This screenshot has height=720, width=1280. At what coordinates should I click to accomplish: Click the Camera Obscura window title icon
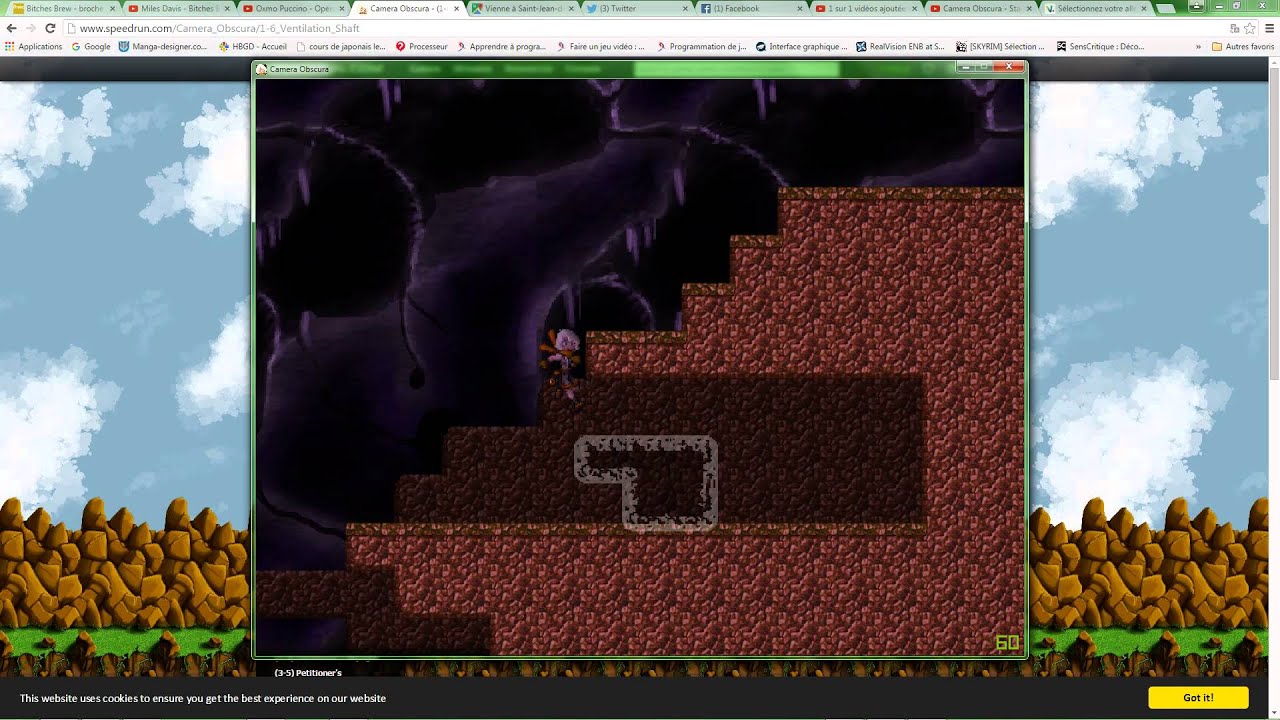pos(262,69)
